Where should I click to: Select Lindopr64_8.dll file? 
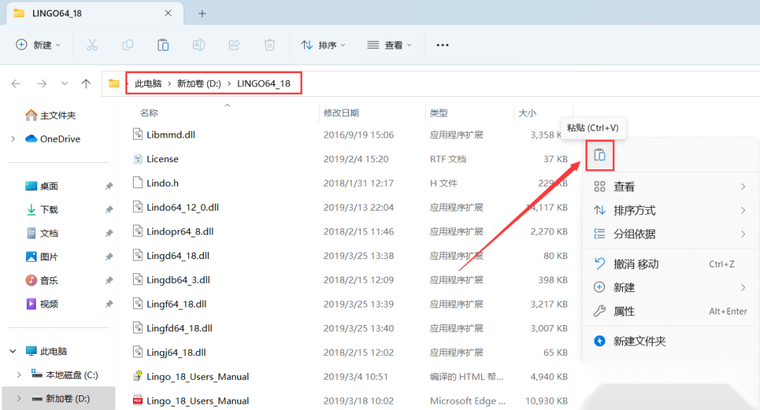[180, 232]
